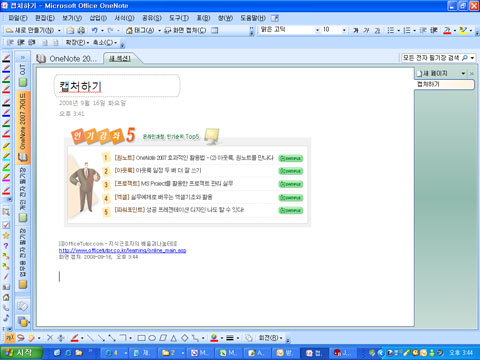The width and height of the screenshot is (480, 360).
Task: Click the print icon in the toolbar
Action: tap(81, 31)
